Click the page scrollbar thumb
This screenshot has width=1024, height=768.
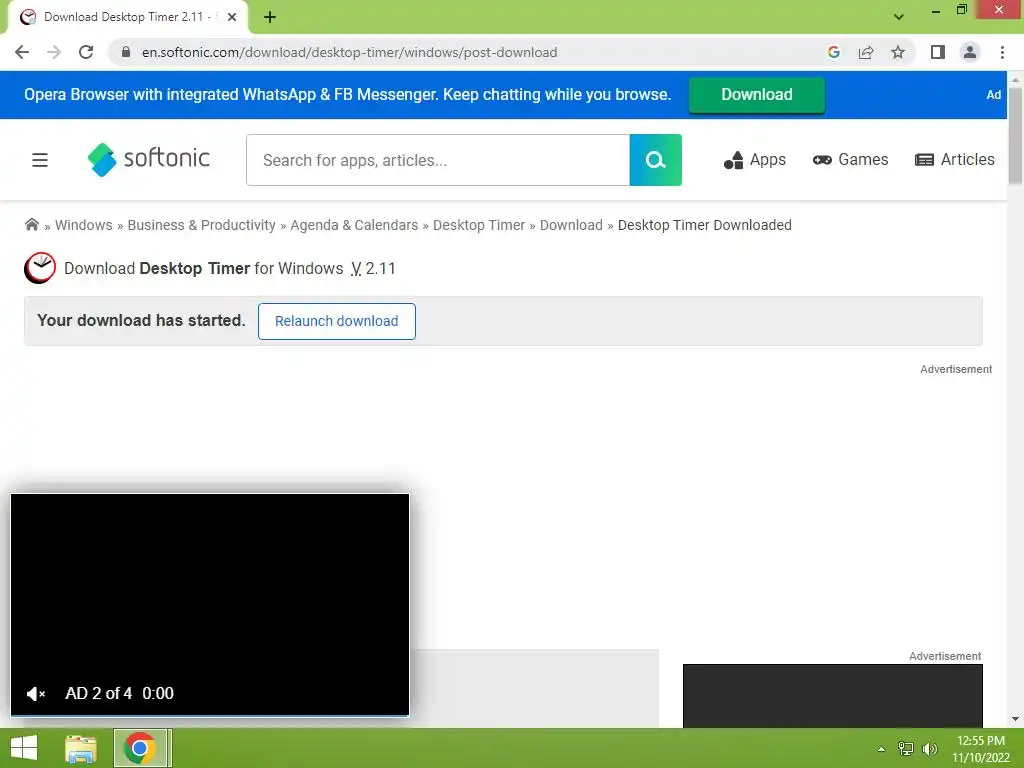pos(1015,135)
